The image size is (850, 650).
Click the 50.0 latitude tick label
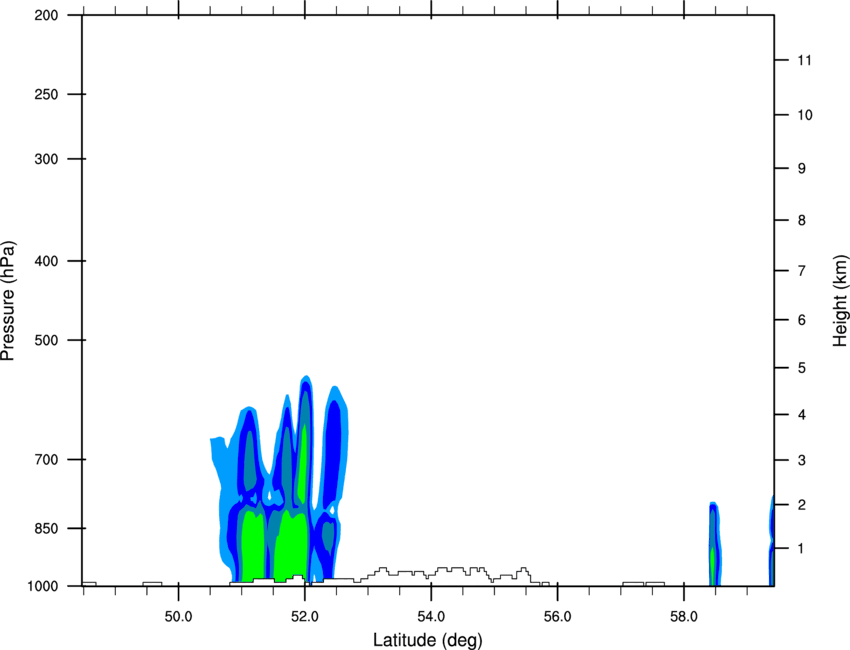pyautogui.click(x=178, y=617)
